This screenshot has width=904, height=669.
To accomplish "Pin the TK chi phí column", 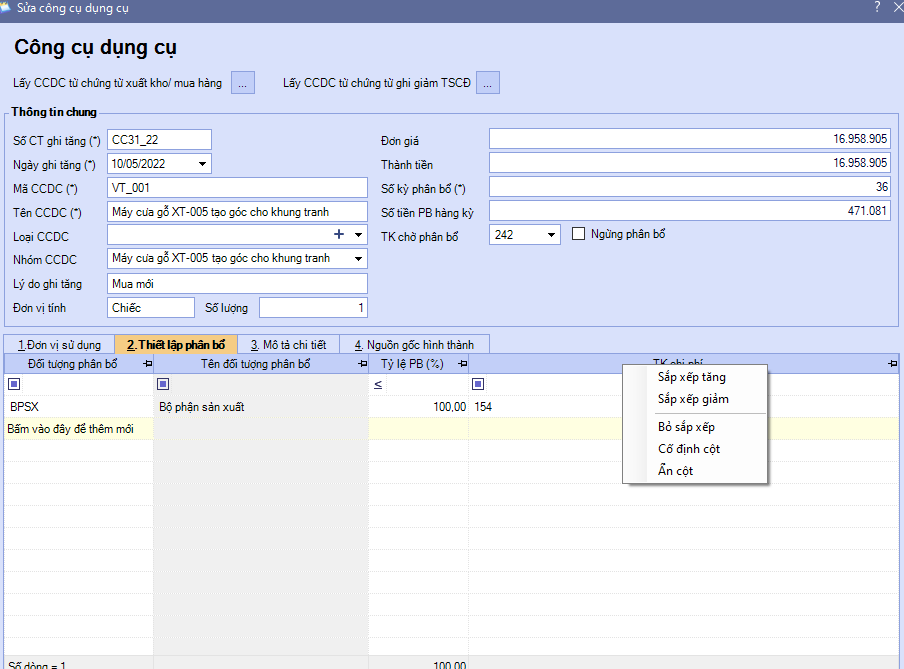I will 892,364.
